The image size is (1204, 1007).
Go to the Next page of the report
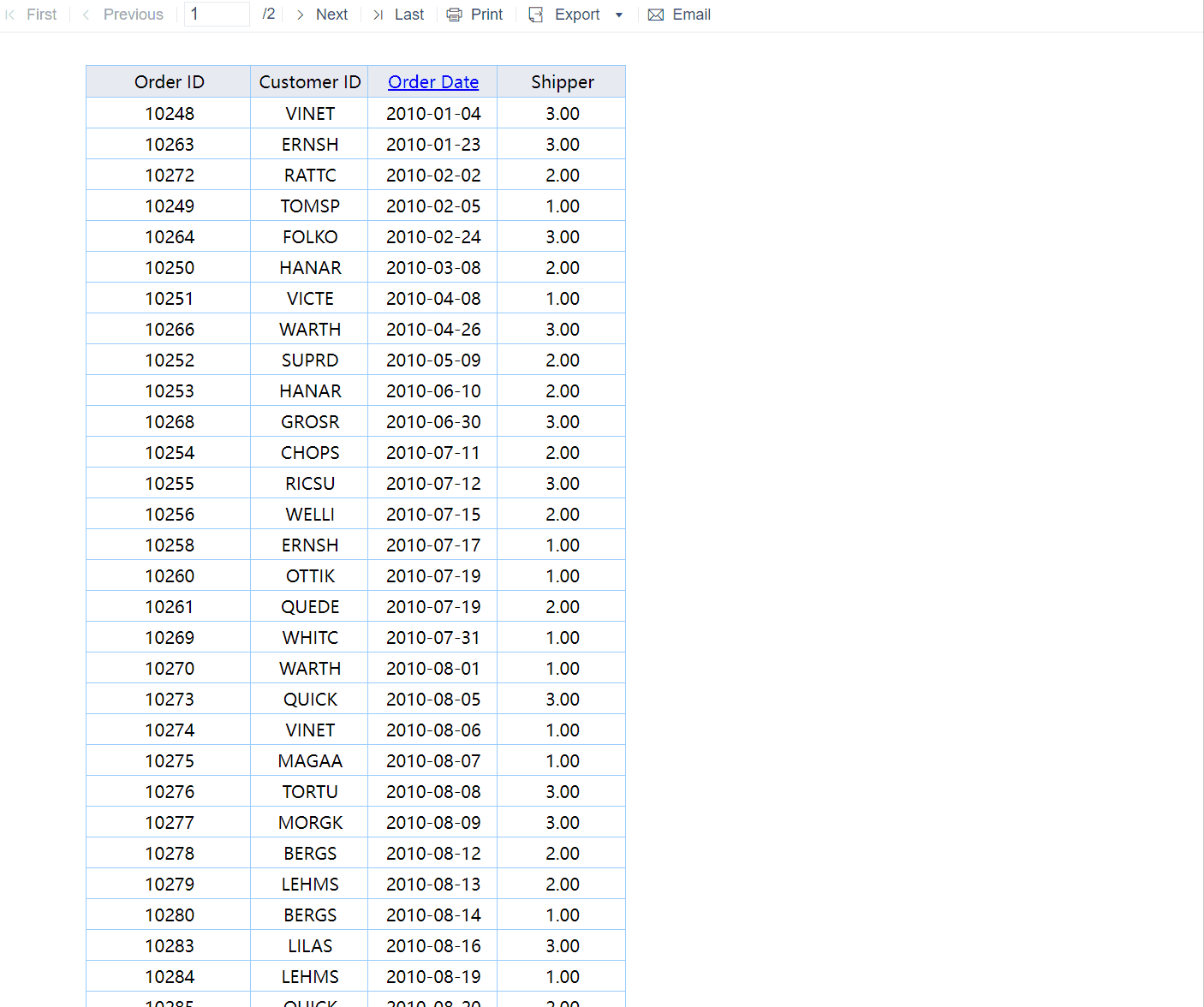pyautogui.click(x=331, y=14)
